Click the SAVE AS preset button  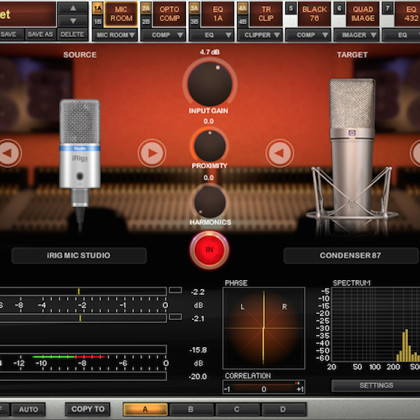(40, 34)
